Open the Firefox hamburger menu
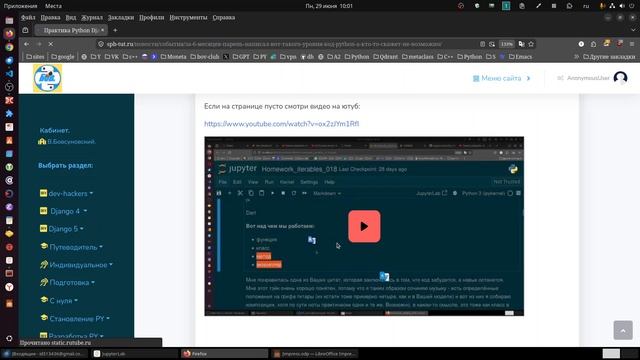Image resolution: width=640 pixels, height=360 pixels. (632, 44)
